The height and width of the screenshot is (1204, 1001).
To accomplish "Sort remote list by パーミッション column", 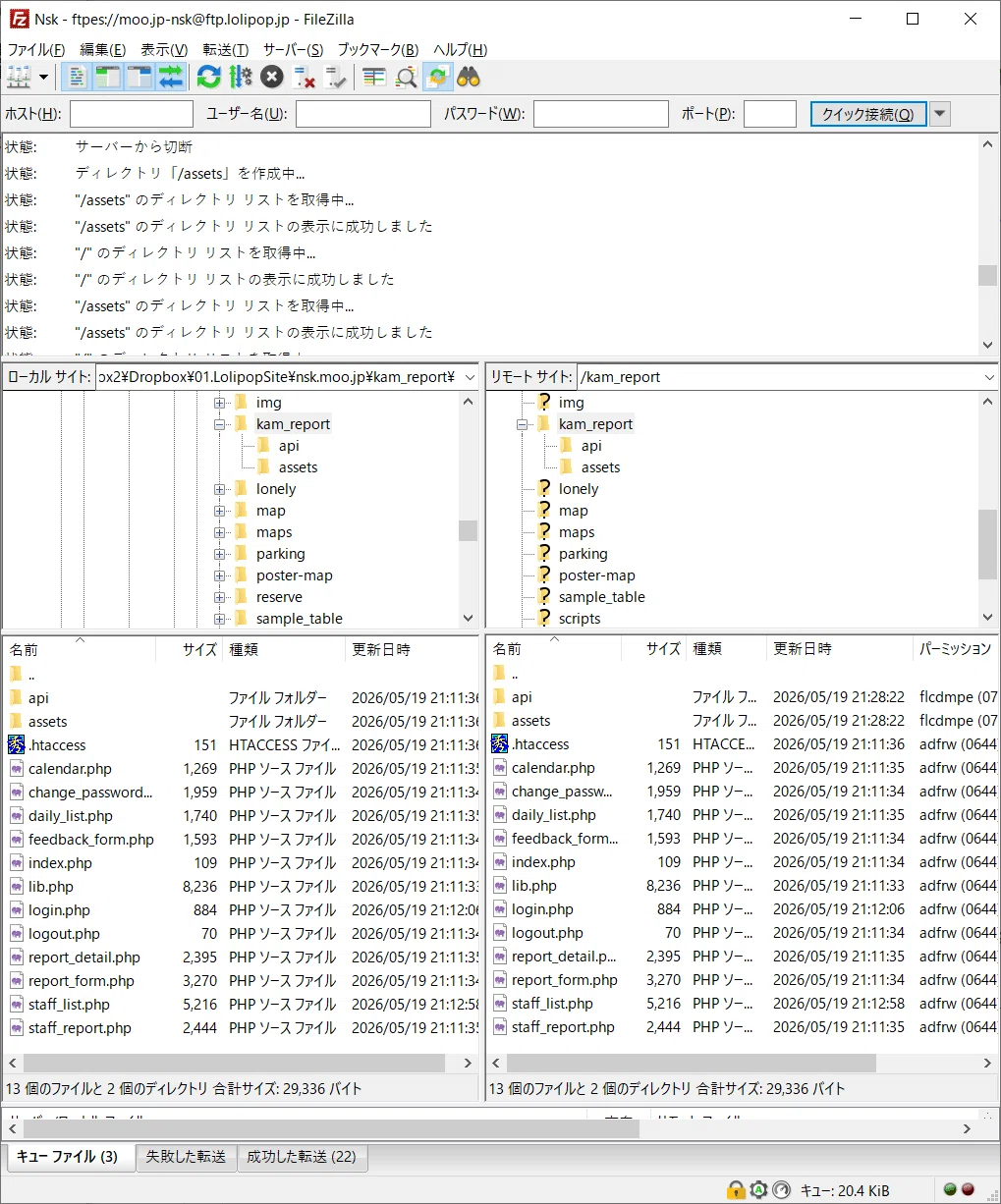I will (x=955, y=649).
